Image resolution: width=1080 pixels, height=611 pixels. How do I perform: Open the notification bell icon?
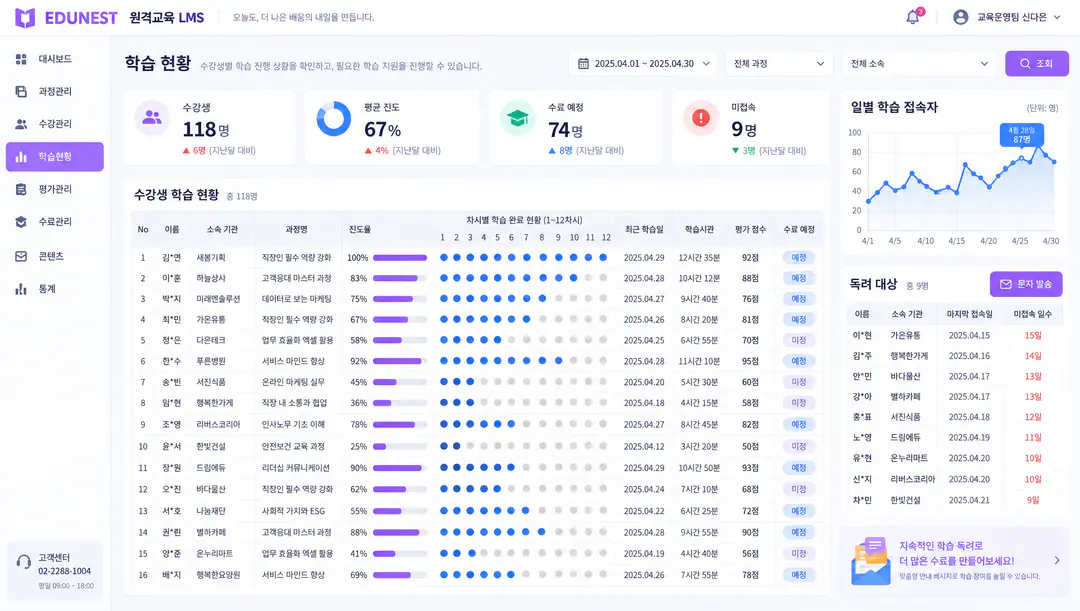(913, 17)
